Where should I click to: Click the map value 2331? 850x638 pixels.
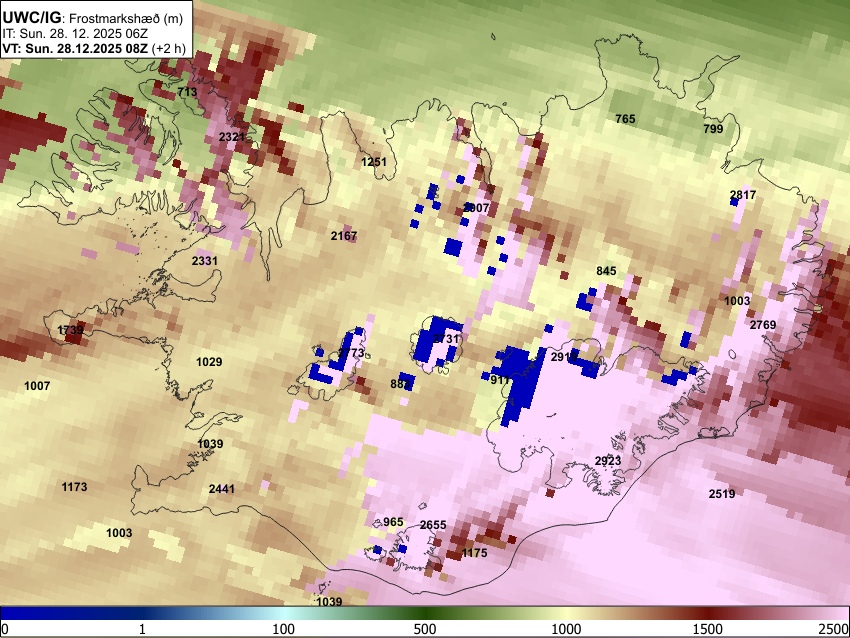point(205,261)
